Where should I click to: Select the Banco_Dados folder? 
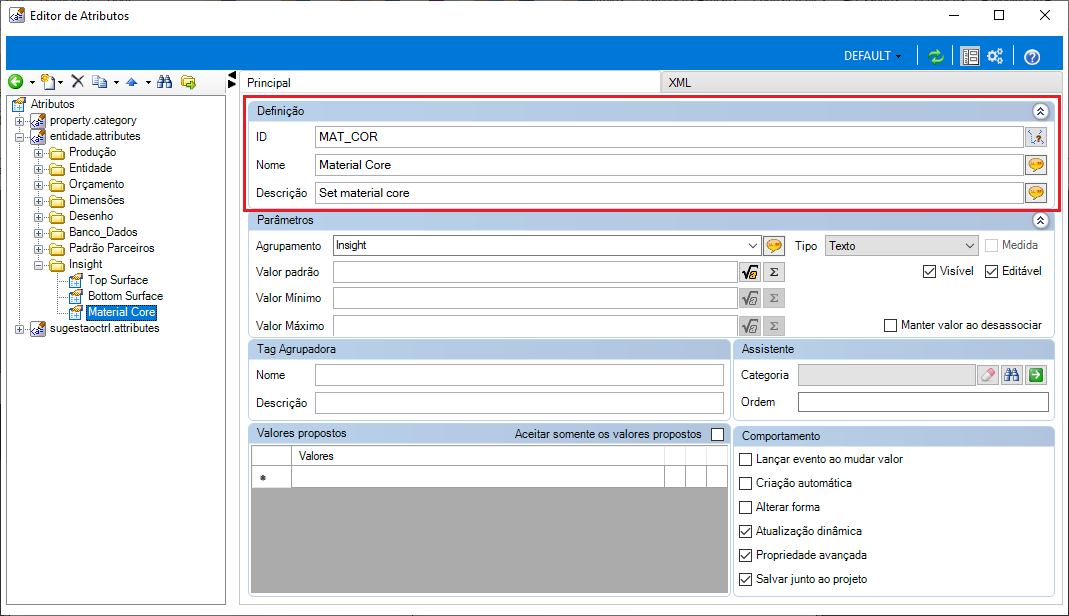point(103,232)
